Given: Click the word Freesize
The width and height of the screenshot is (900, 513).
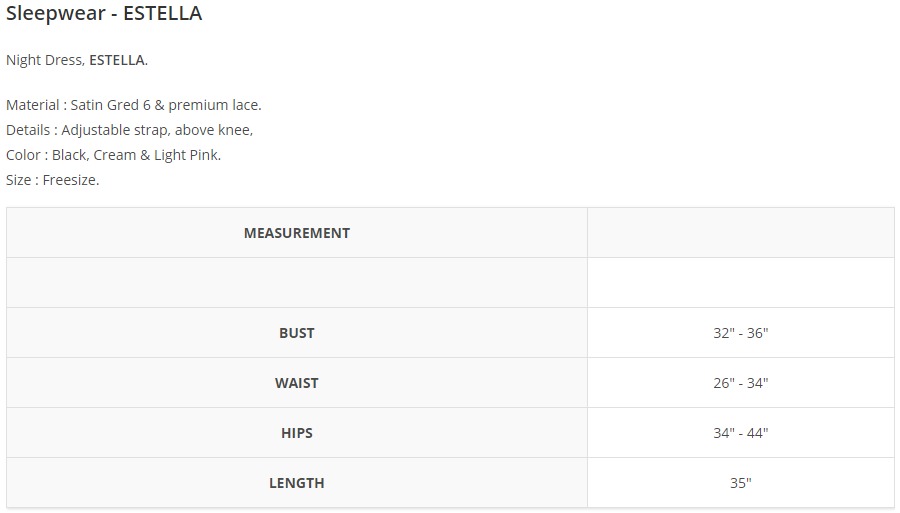Looking at the screenshot, I should 71,180.
